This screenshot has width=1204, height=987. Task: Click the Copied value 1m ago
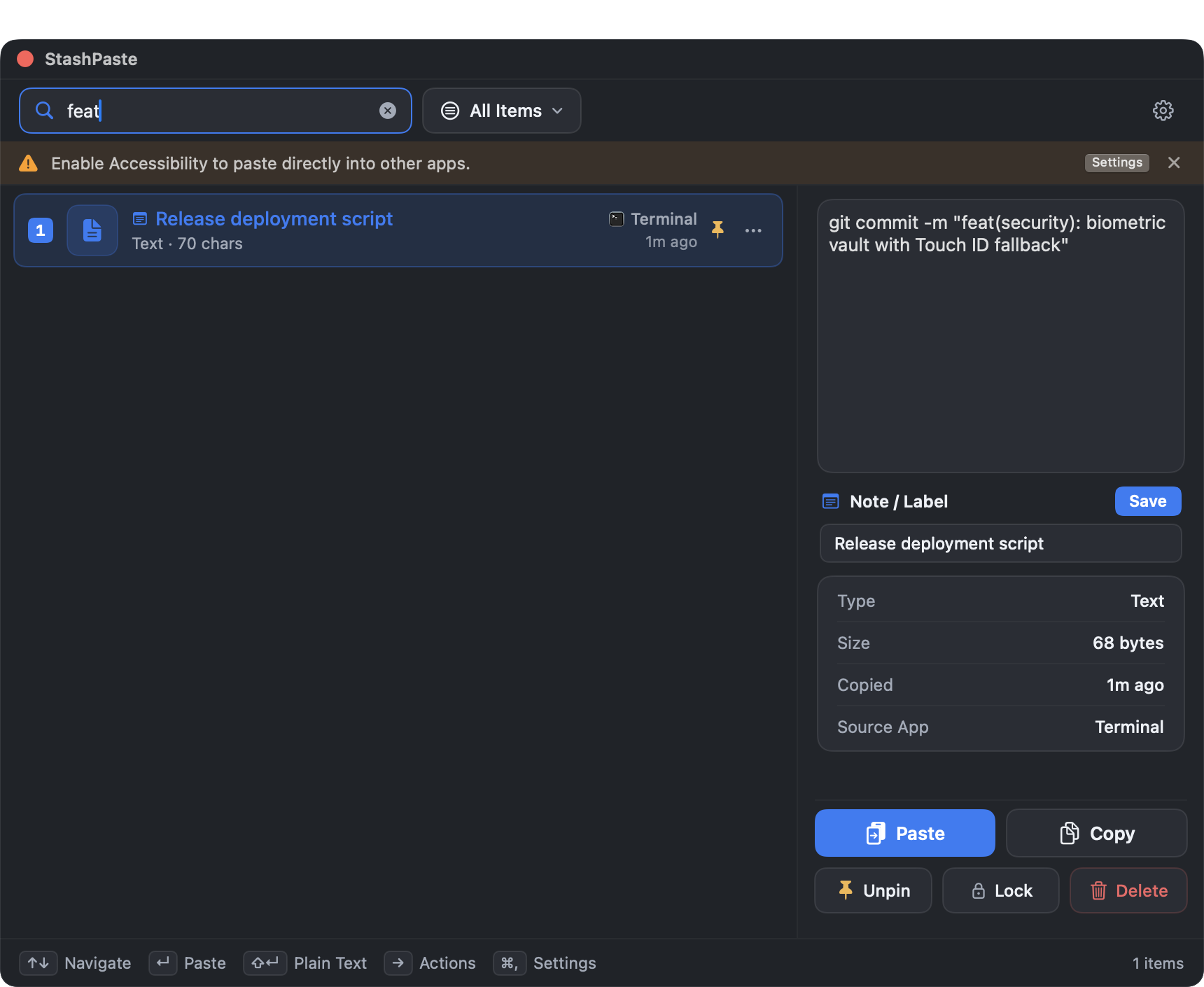[x=1135, y=685]
